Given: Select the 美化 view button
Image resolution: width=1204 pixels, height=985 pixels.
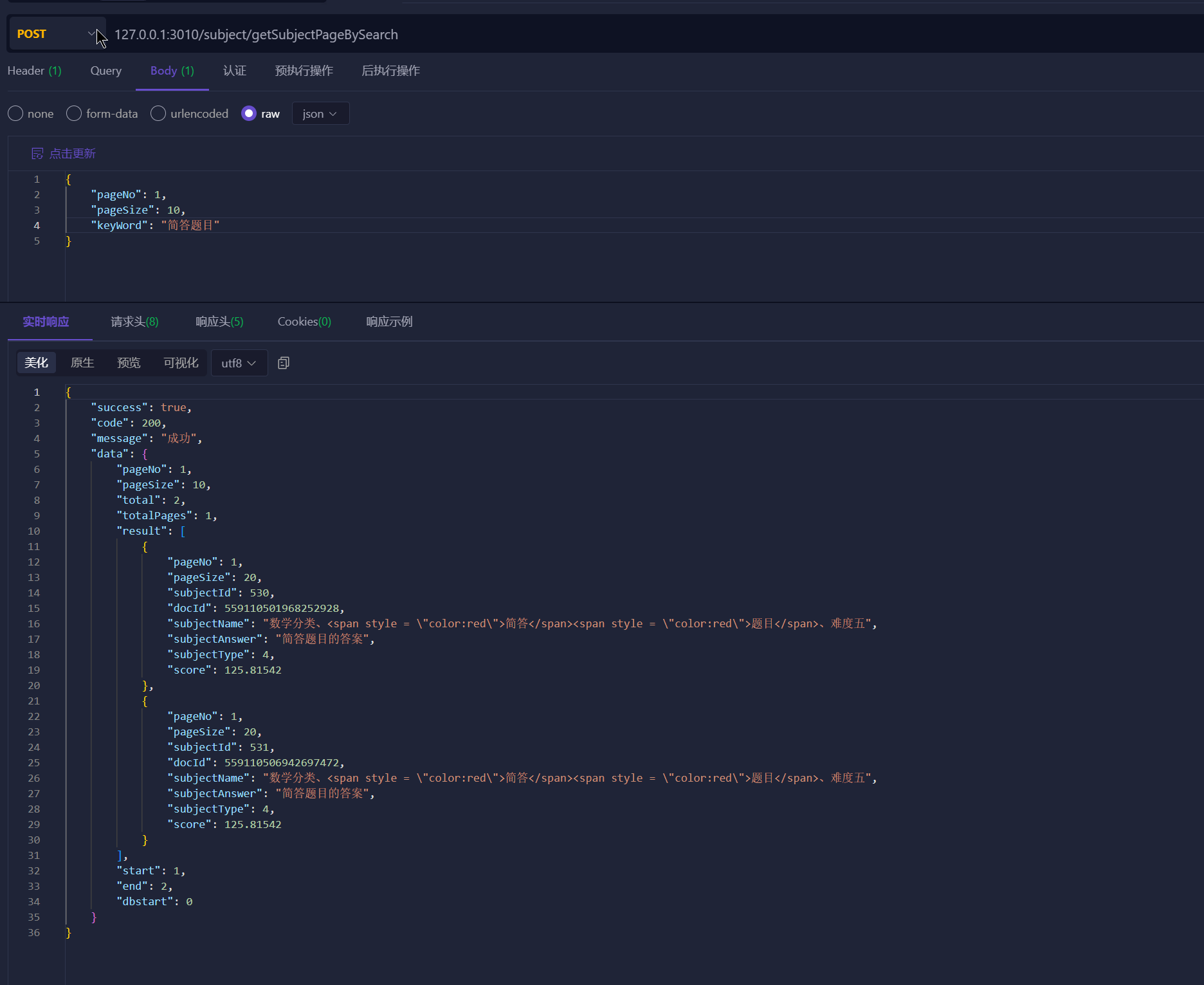Looking at the screenshot, I should (x=37, y=363).
